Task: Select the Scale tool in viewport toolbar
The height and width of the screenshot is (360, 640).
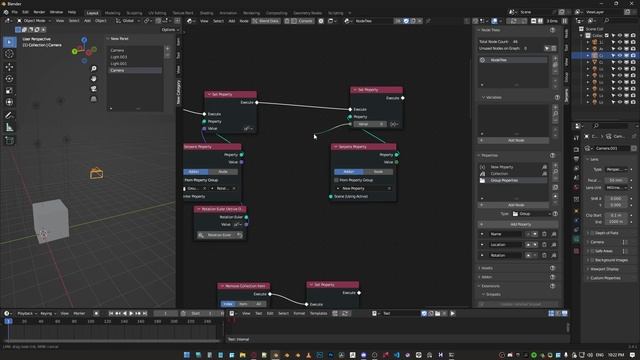Action: coord(9,91)
